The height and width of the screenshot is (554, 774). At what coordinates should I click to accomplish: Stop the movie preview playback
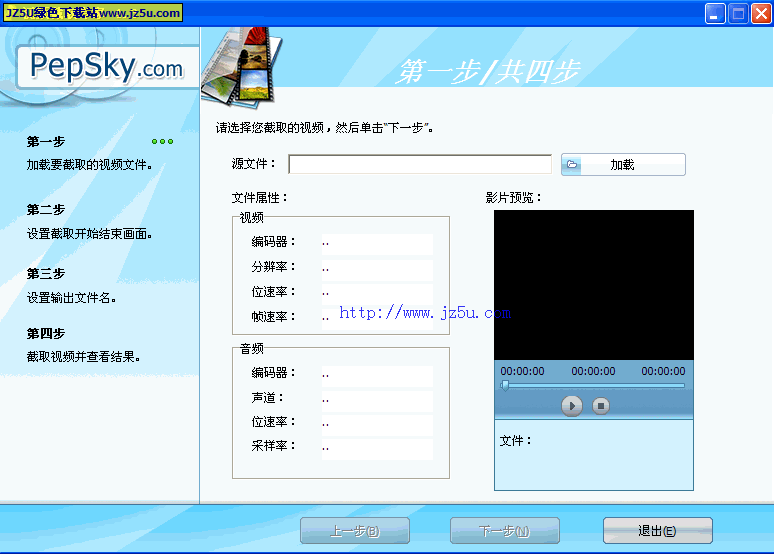click(600, 406)
